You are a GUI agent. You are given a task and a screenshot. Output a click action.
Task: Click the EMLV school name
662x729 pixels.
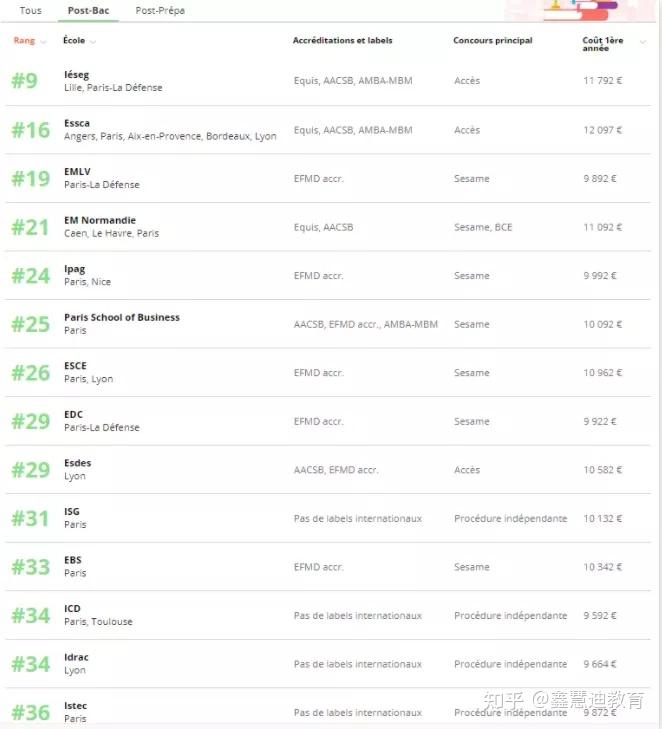tap(78, 172)
